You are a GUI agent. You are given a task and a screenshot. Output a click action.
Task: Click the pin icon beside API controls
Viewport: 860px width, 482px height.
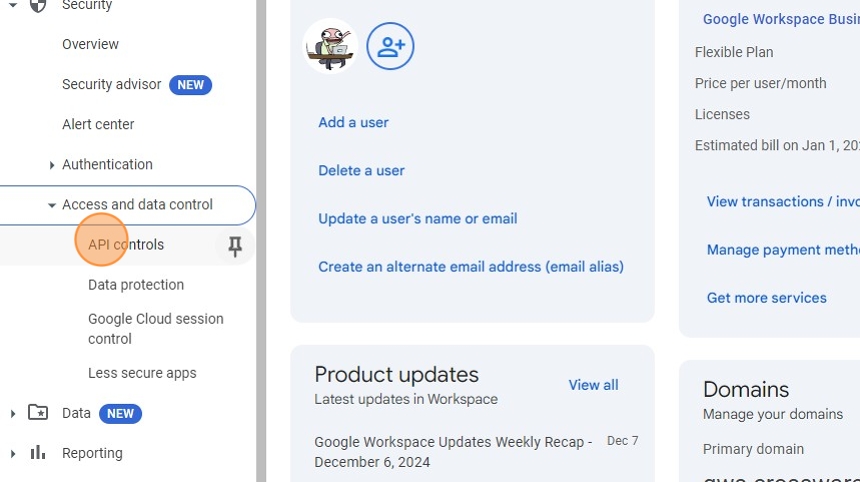pyautogui.click(x=235, y=246)
